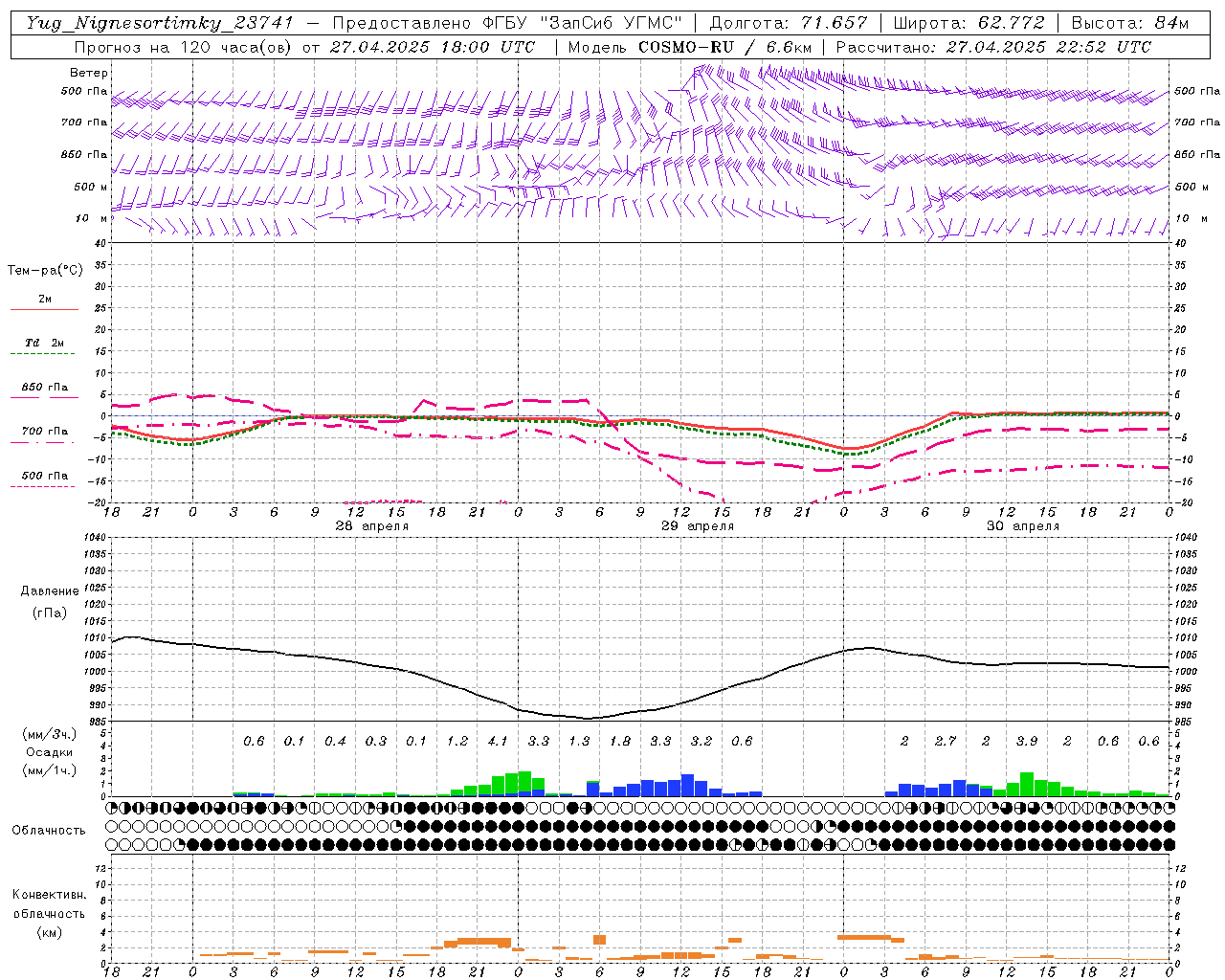Select the 29 апреля date label
Image resolution: width=1225 pixels, height=980 pixels.
tap(698, 526)
